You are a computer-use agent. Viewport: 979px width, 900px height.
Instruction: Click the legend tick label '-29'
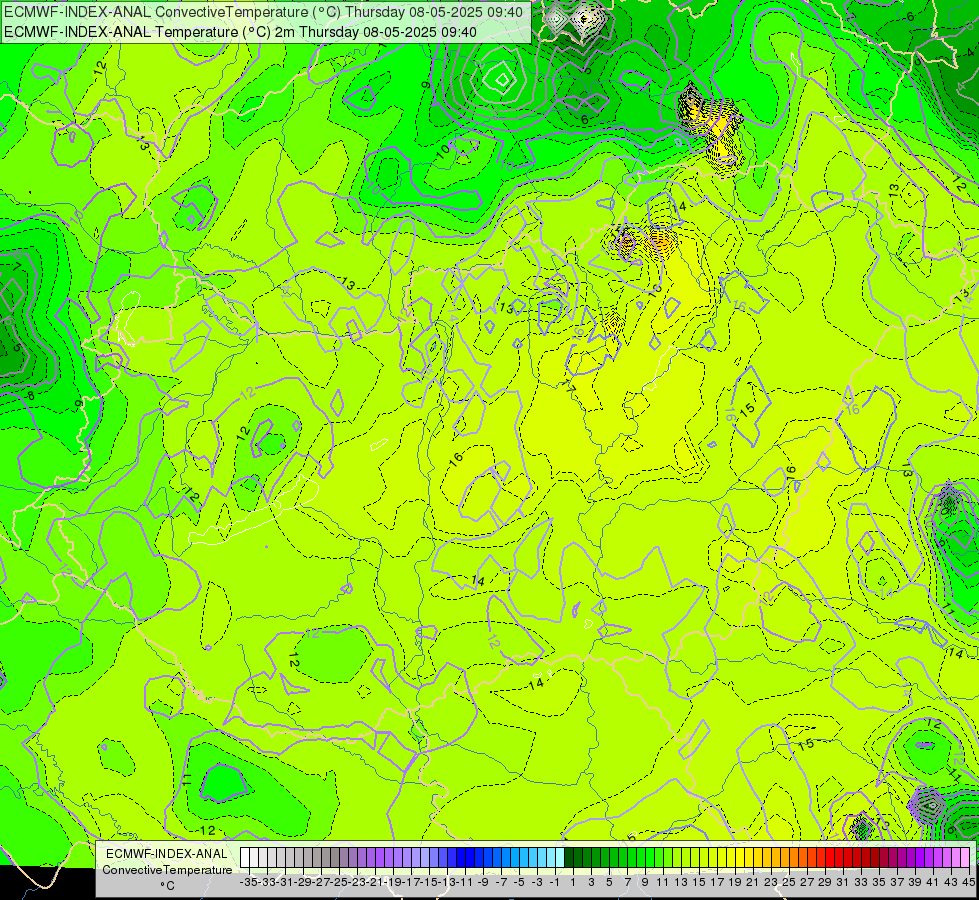point(303,882)
